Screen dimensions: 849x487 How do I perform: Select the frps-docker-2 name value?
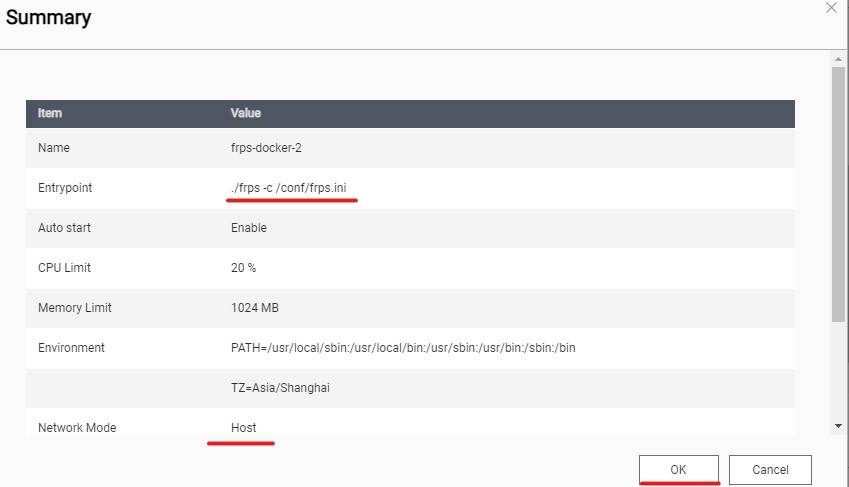pos(266,147)
